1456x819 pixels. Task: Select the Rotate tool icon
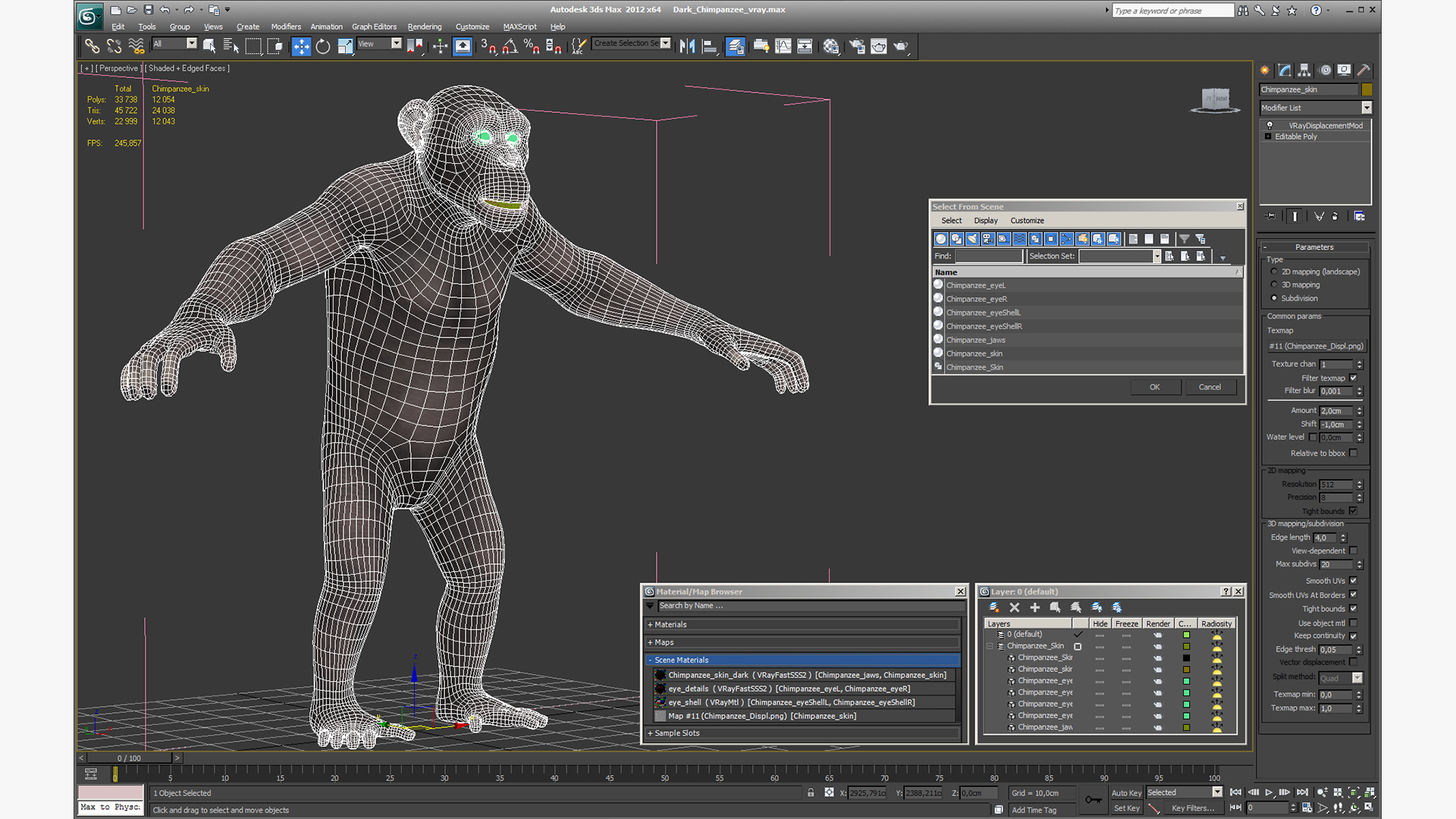(323, 46)
